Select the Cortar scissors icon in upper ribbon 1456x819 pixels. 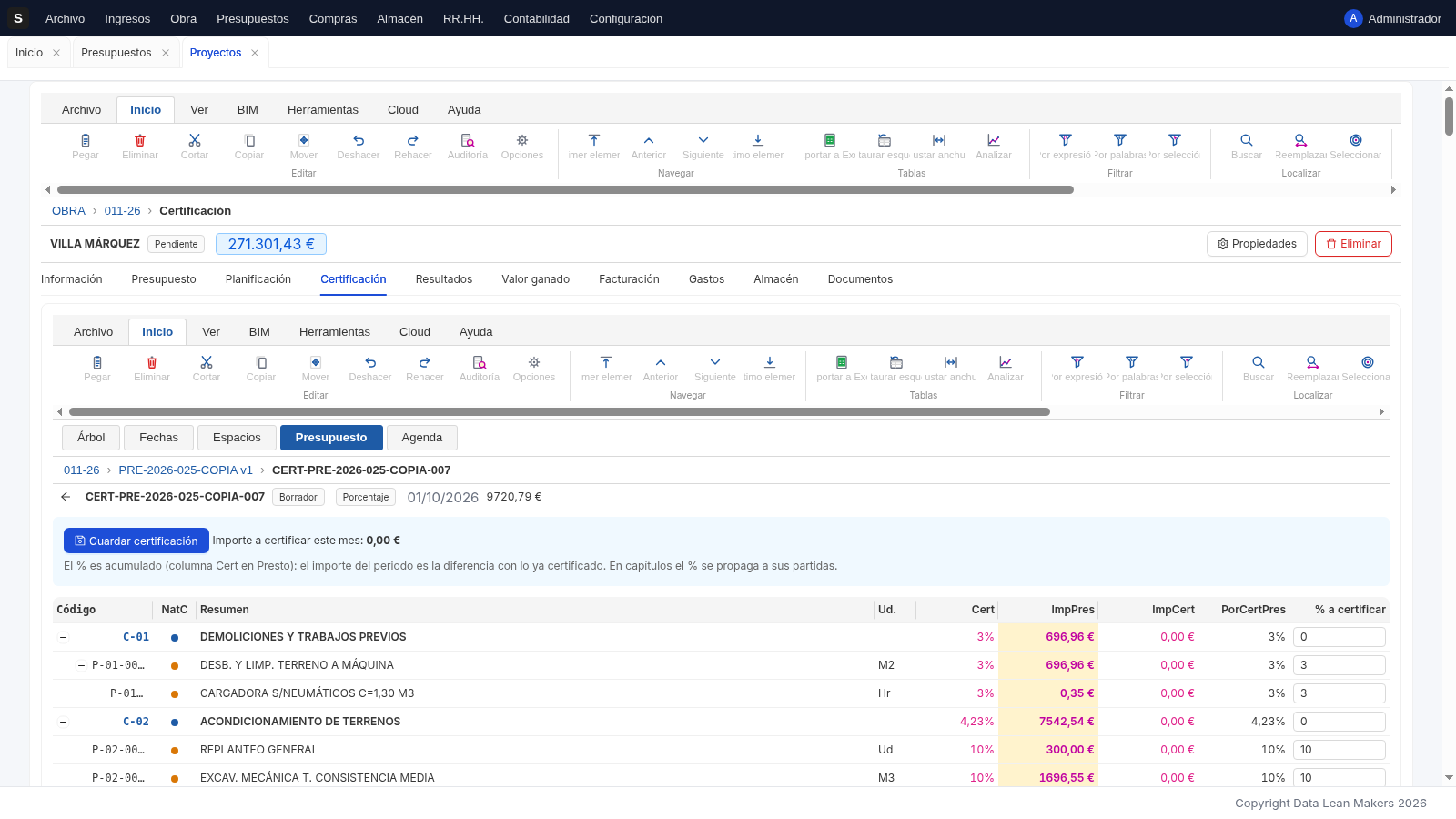[195, 140]
